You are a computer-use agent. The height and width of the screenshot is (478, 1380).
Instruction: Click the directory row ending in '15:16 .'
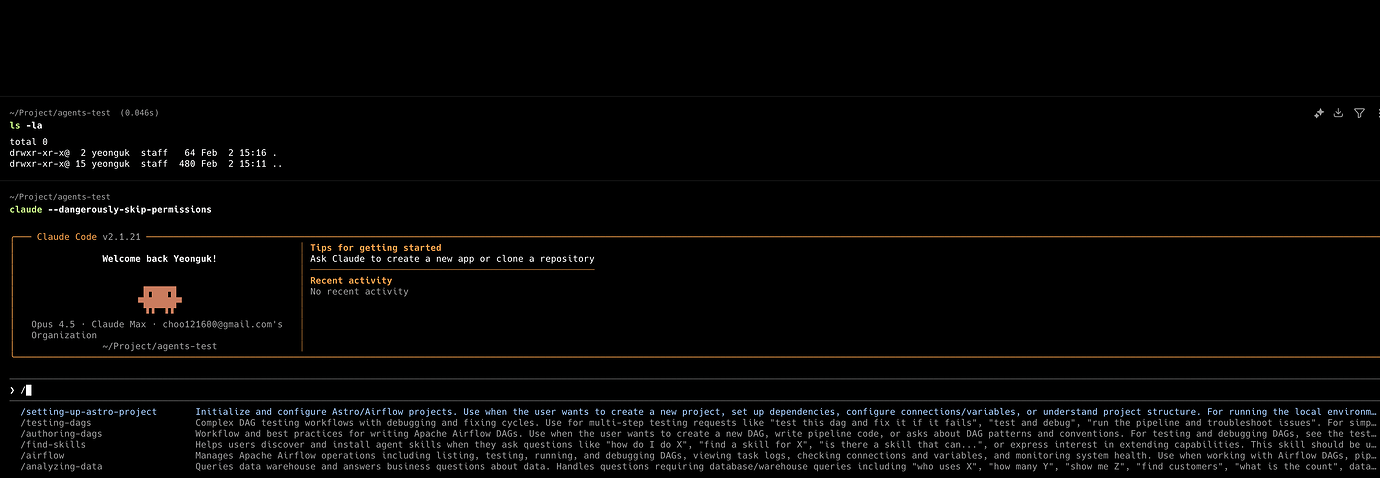[x=143, y=153]
